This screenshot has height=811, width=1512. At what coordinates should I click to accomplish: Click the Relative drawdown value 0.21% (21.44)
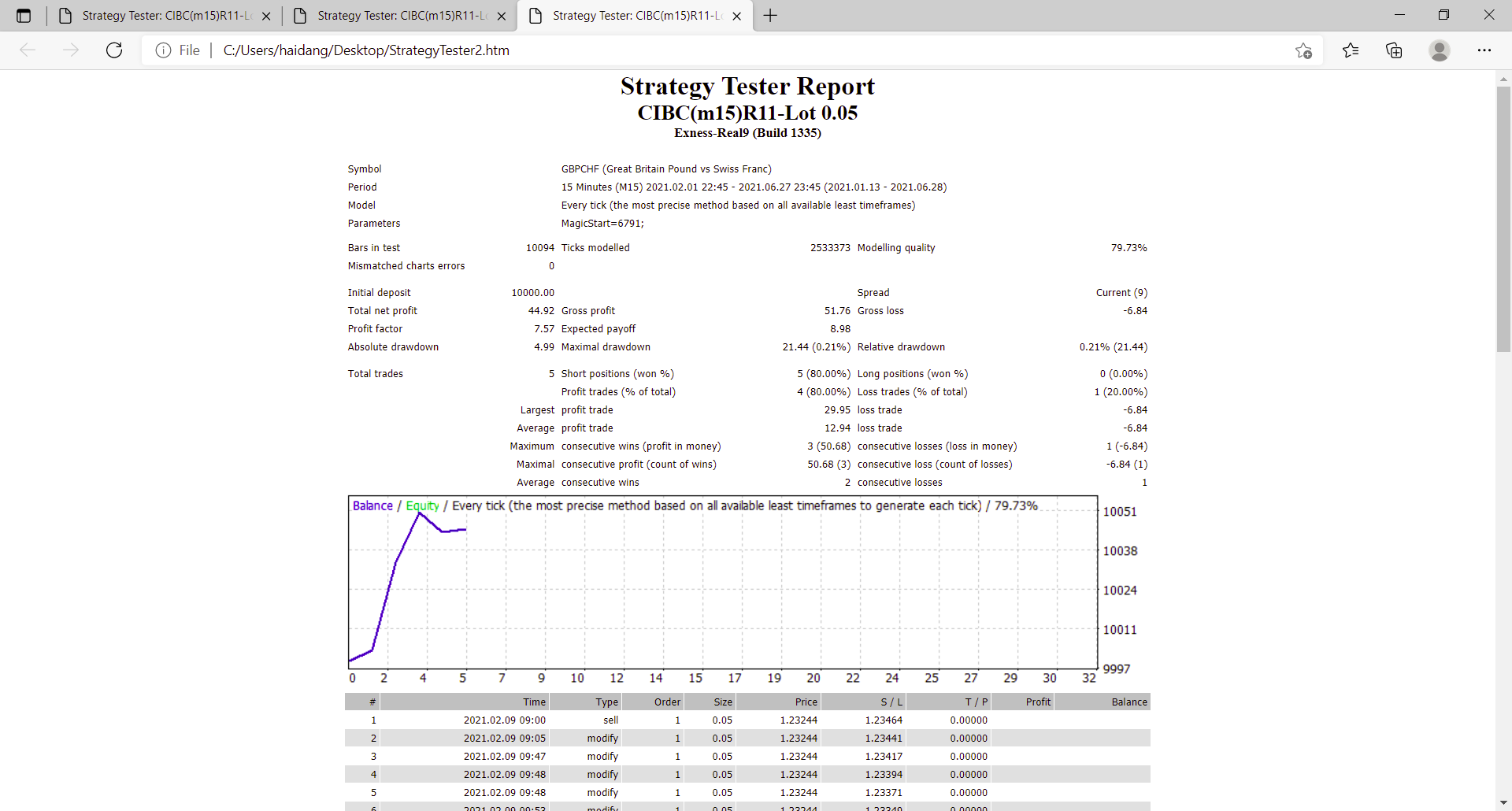click(x=1114, y=347)
